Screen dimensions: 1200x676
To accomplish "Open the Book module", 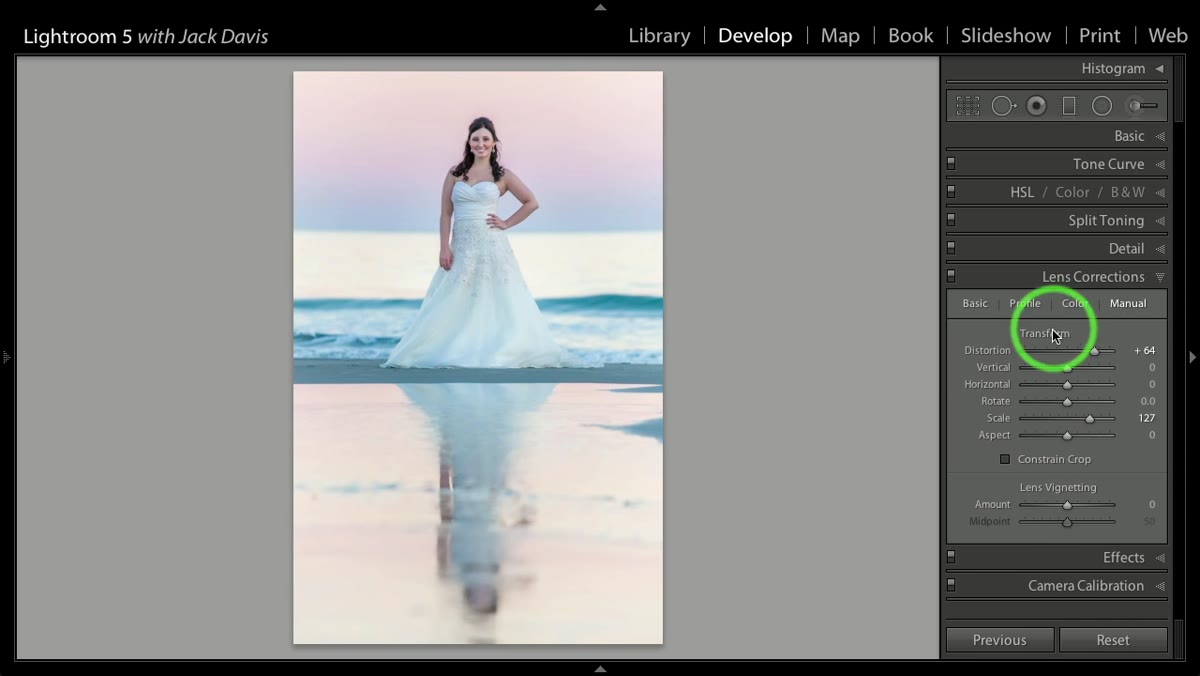I will coord(911,36).
